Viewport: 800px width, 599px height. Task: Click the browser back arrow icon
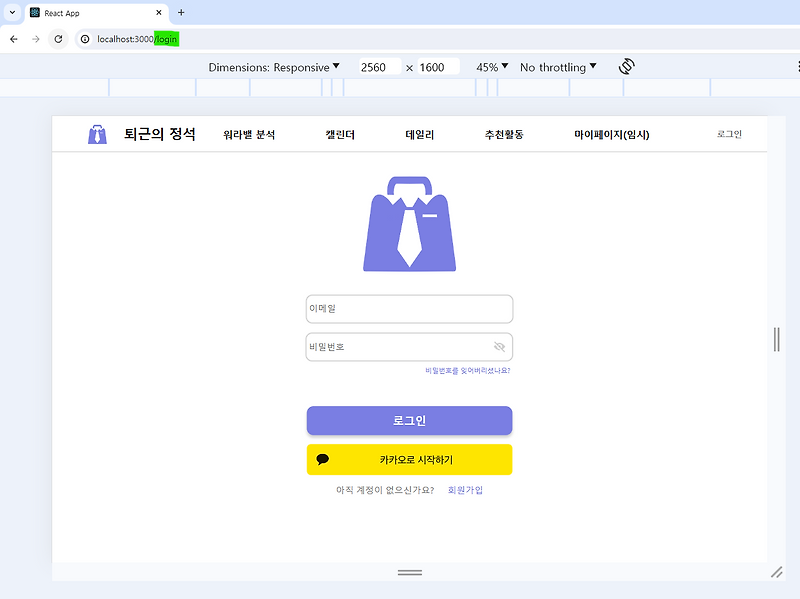coord(13,39)
